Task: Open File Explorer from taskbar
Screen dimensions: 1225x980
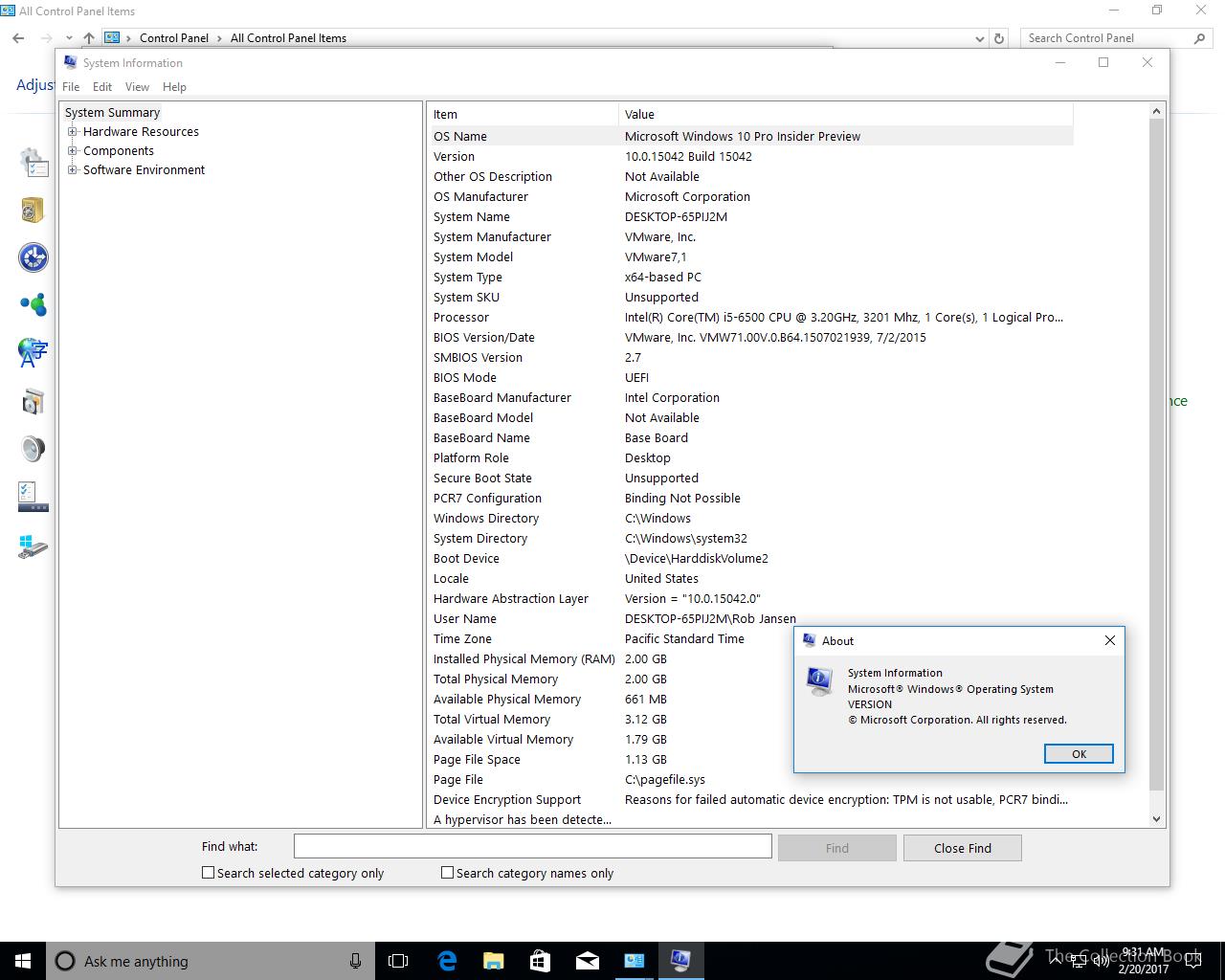Action: pyautogui.click(x=493, y=961)
